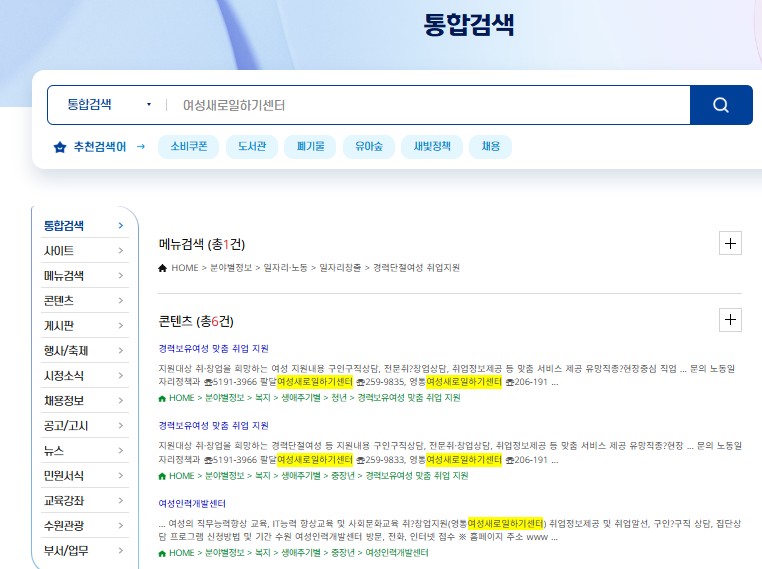762x569 pixels.
Task: Open the 여성인력개발센터 result title
Action: (192, 503)
